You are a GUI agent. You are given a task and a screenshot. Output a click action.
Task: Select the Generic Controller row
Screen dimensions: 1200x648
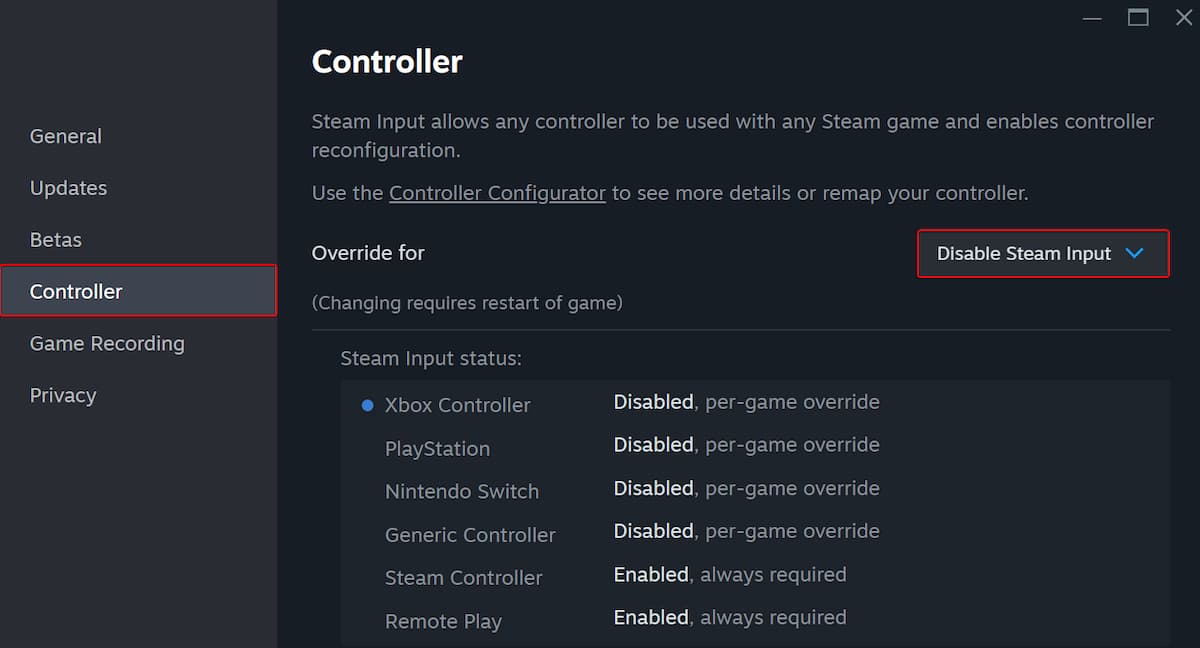point(470,534)
